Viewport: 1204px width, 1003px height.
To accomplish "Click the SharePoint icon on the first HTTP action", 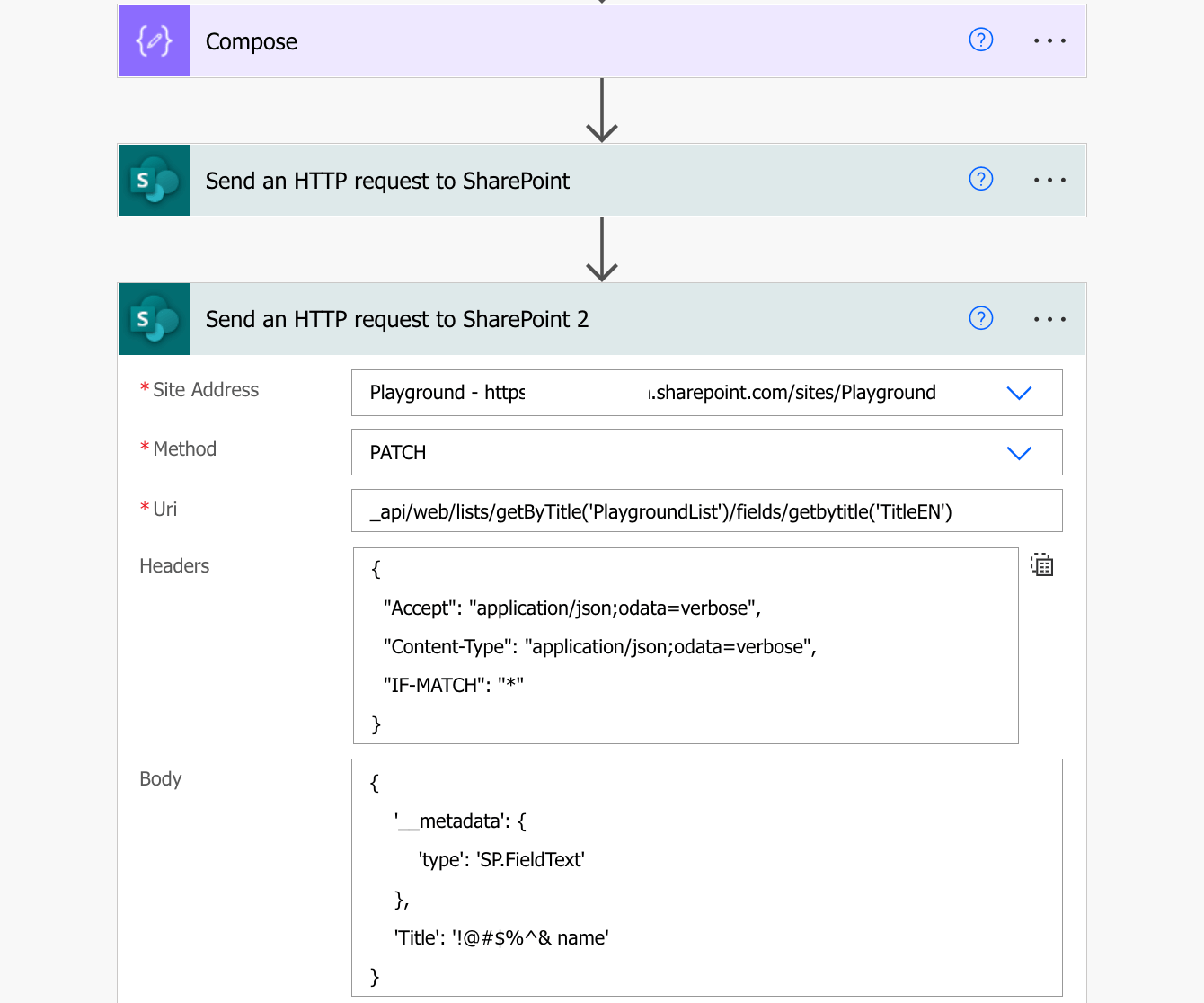I will tap(154, 180).
